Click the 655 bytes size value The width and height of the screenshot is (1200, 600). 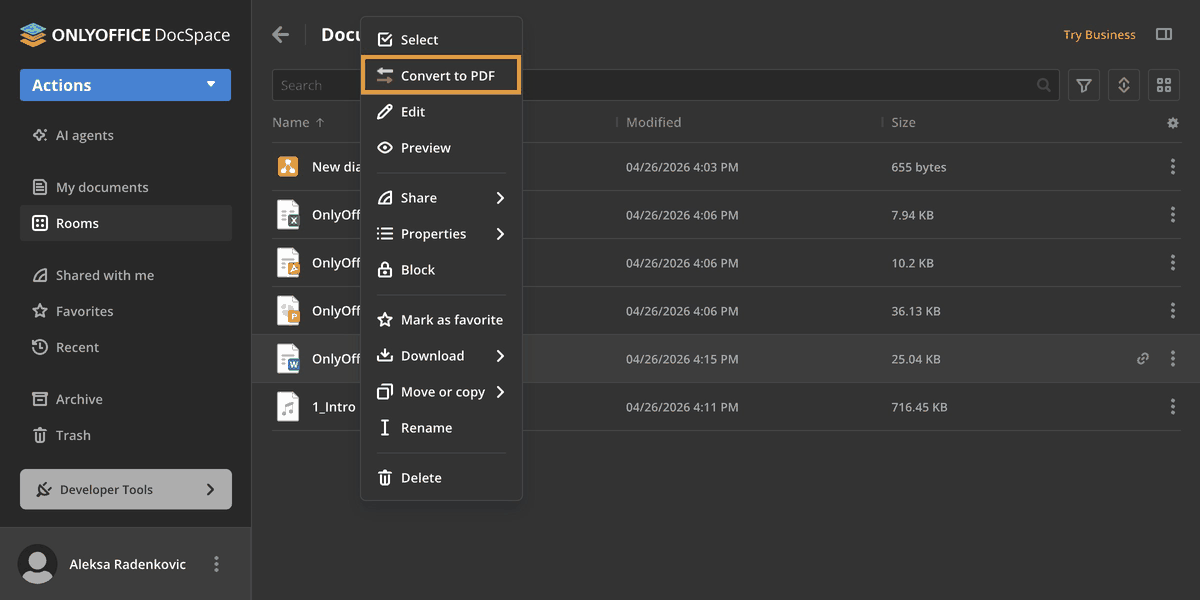(x=919, y=167)
